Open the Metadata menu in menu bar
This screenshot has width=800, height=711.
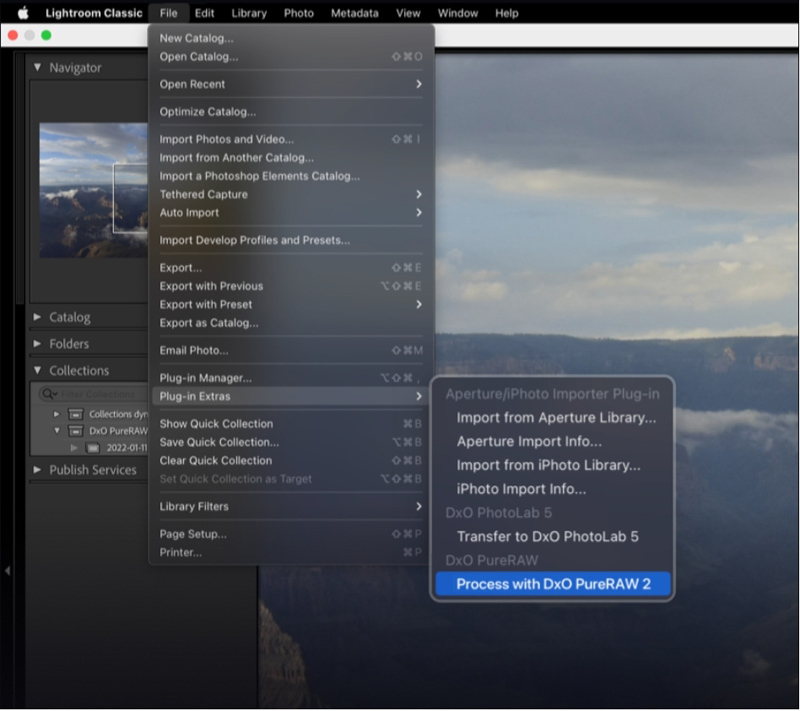[355, 13]
